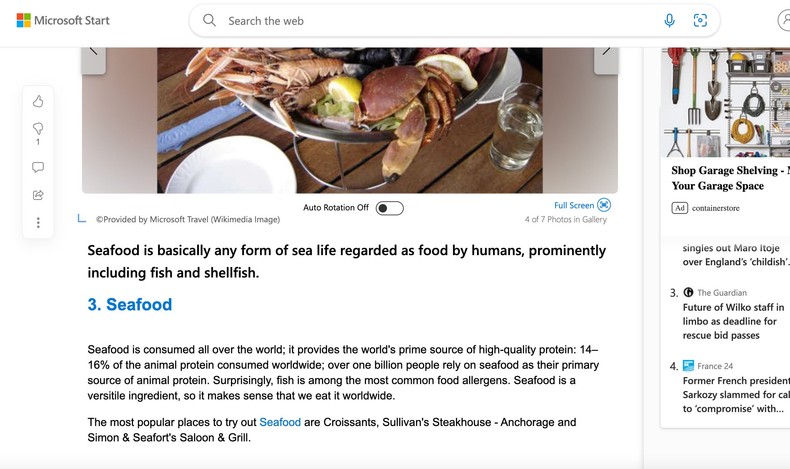Read Guardian story about Wilko staff
The height and width of the screenshot is (469, 790).
(x=730, y=321)
